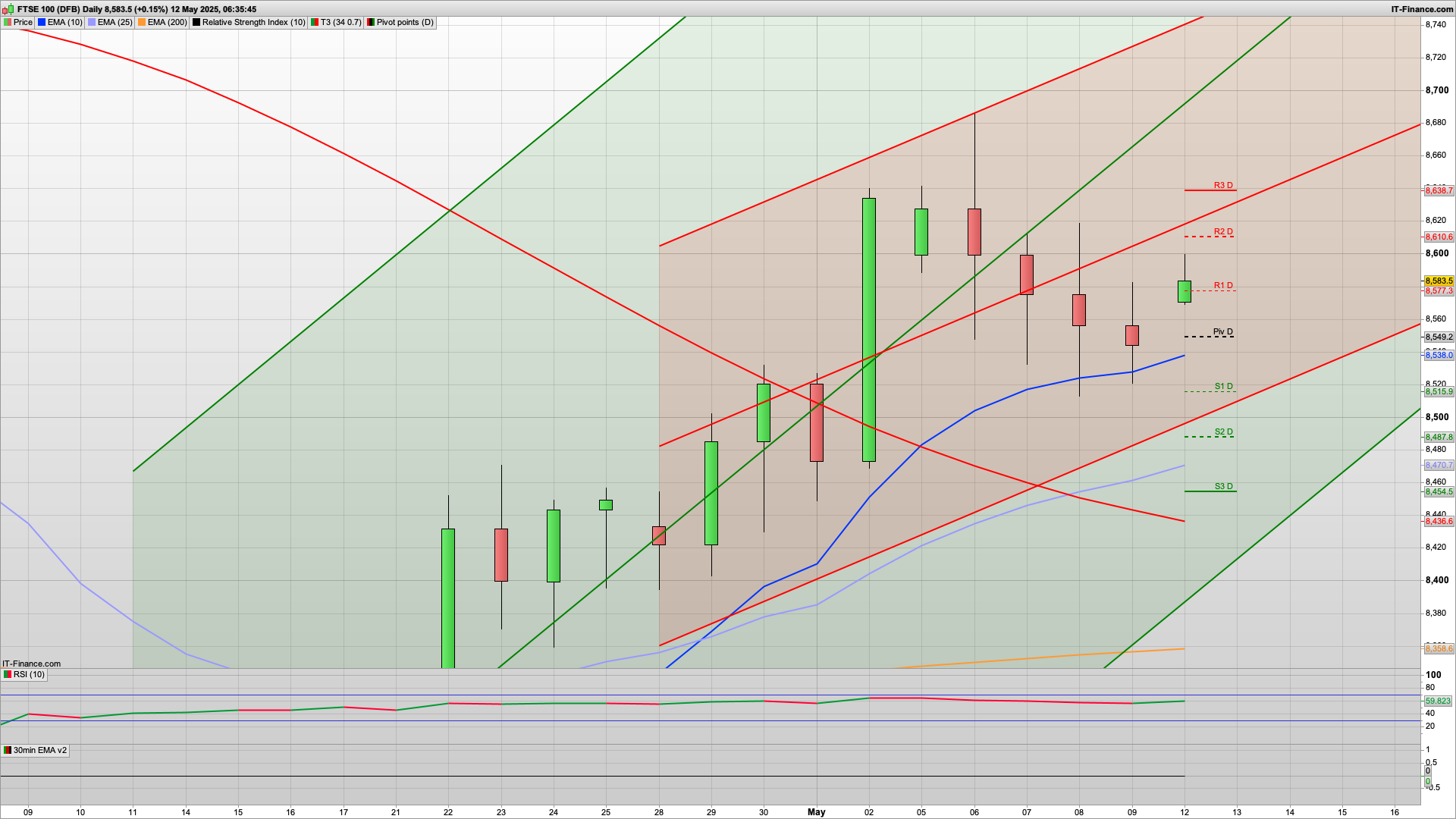Click the 8,470.7 EMA (25) price tag
Image resolution: width=1456 pixels, height=819 pixels.
pyautogui.click(x=1439, y=465)
